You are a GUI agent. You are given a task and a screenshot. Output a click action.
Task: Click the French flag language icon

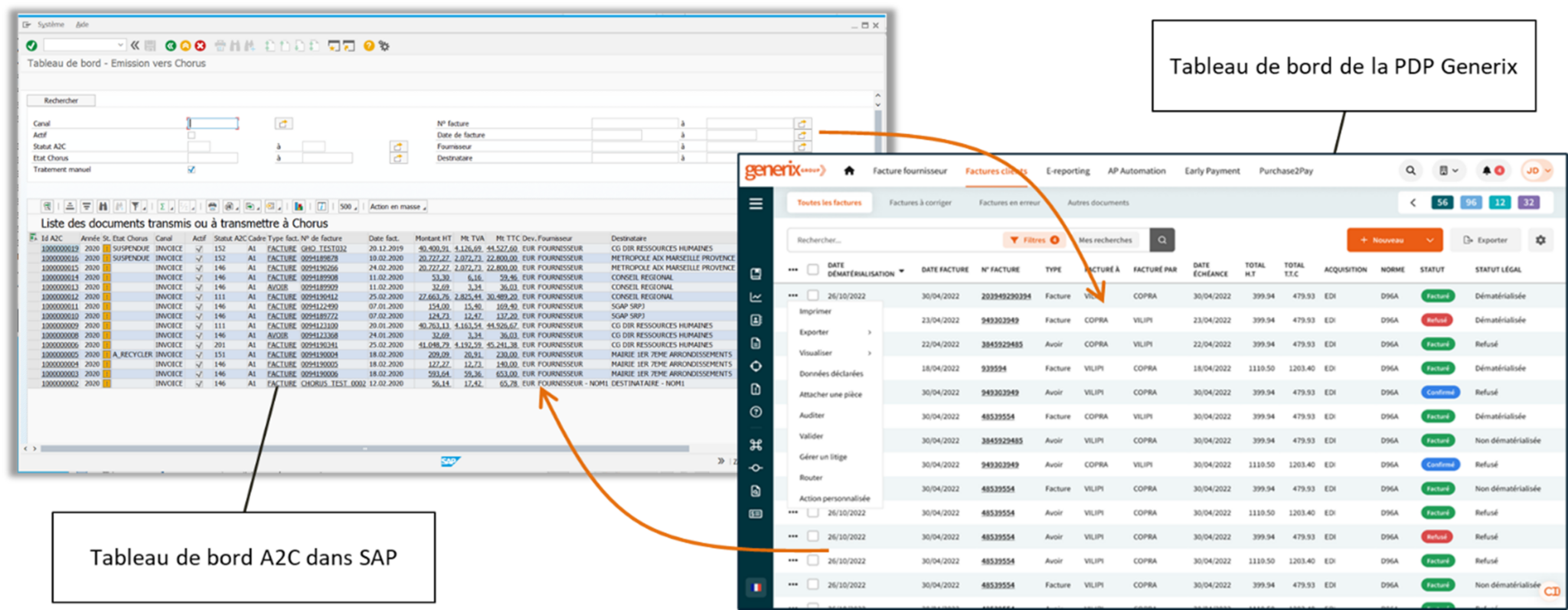tap(756, 587)
